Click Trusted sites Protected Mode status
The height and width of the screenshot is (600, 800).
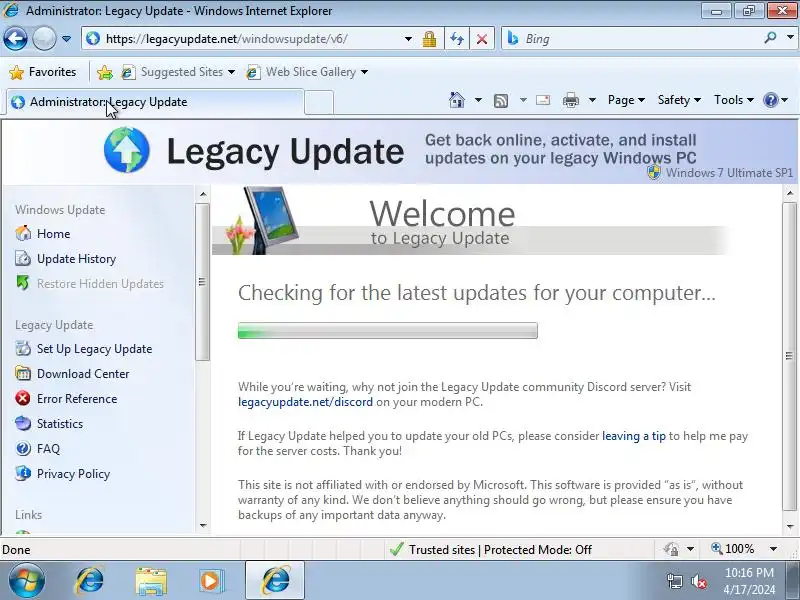click(490, 549)
